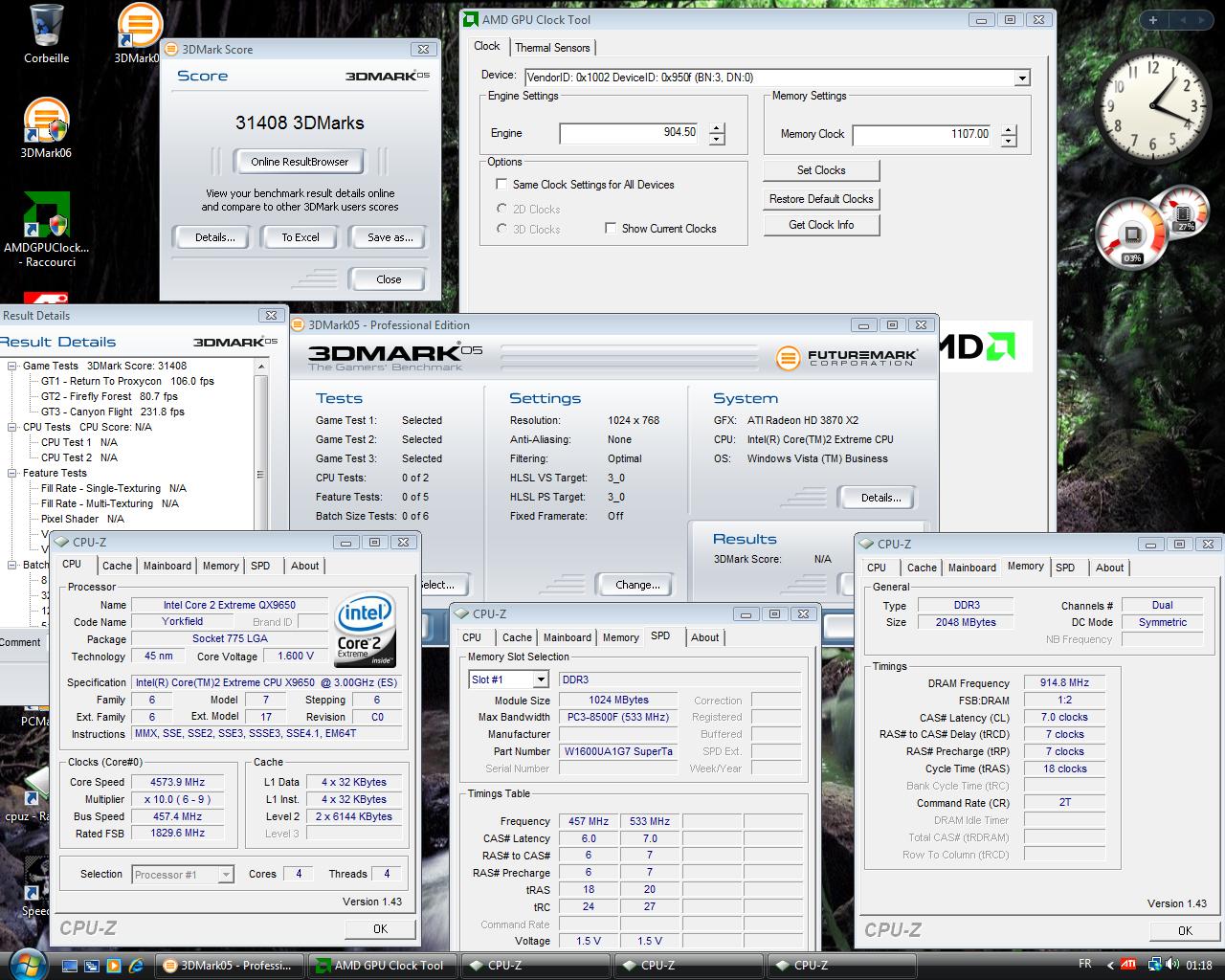Screen dimensions: 1225x980
Task: Open the 3DMark05 desktop shortcut beside Corbeille
Action: (139, 33)
